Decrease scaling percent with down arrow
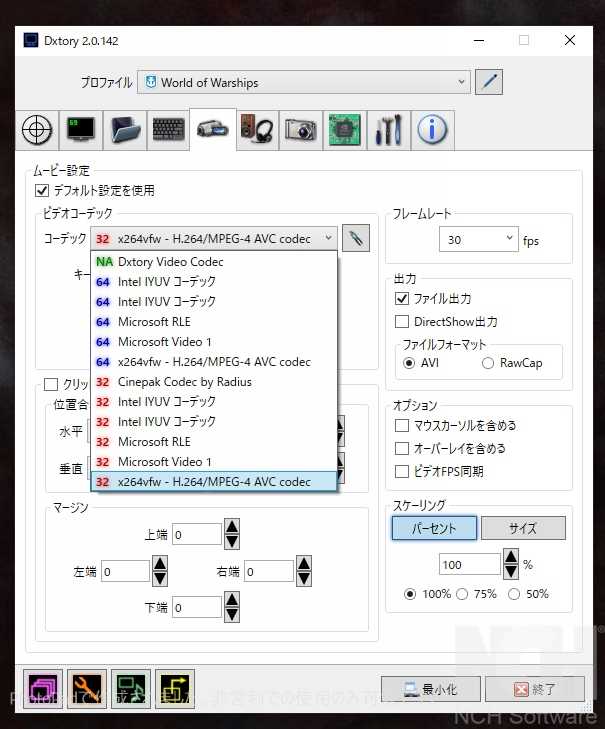The width and height of the screenshot is (605, 729). 511,571
